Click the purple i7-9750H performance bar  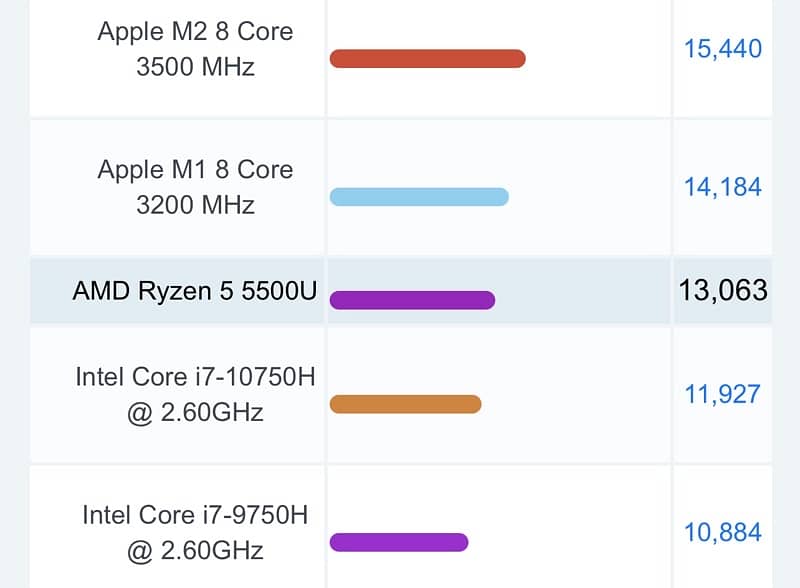coord(399,542)
